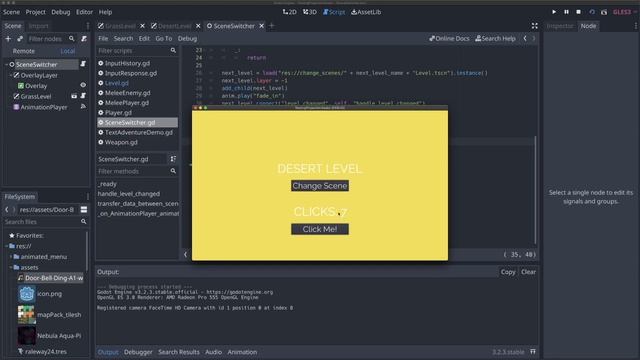Toggle method sort icon next to SceneSwitcher.gd
The height and width of the screenshot is (360, 640).
pos(173,159)
